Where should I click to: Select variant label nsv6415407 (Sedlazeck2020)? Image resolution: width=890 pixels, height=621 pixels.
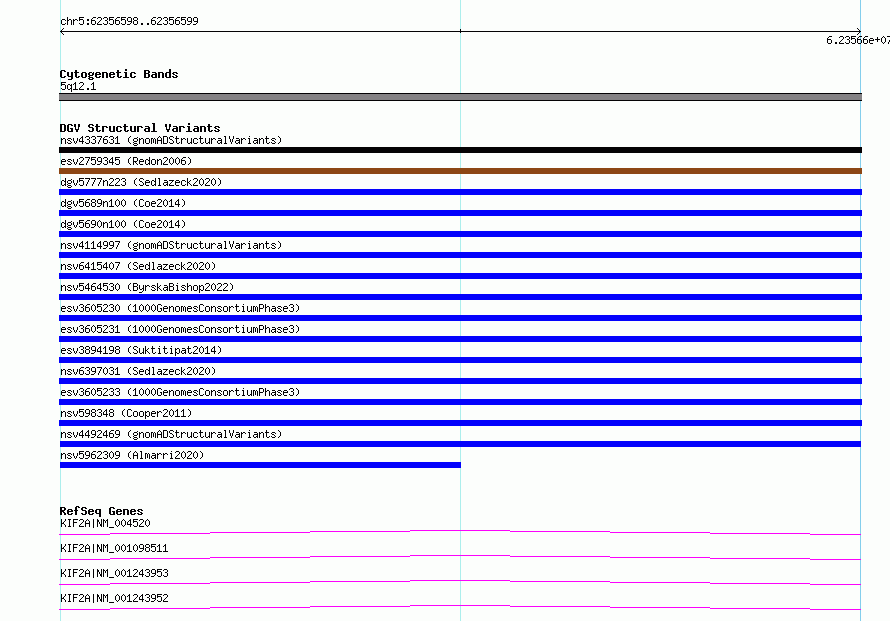pyautogui.click(x=138, y=266)
